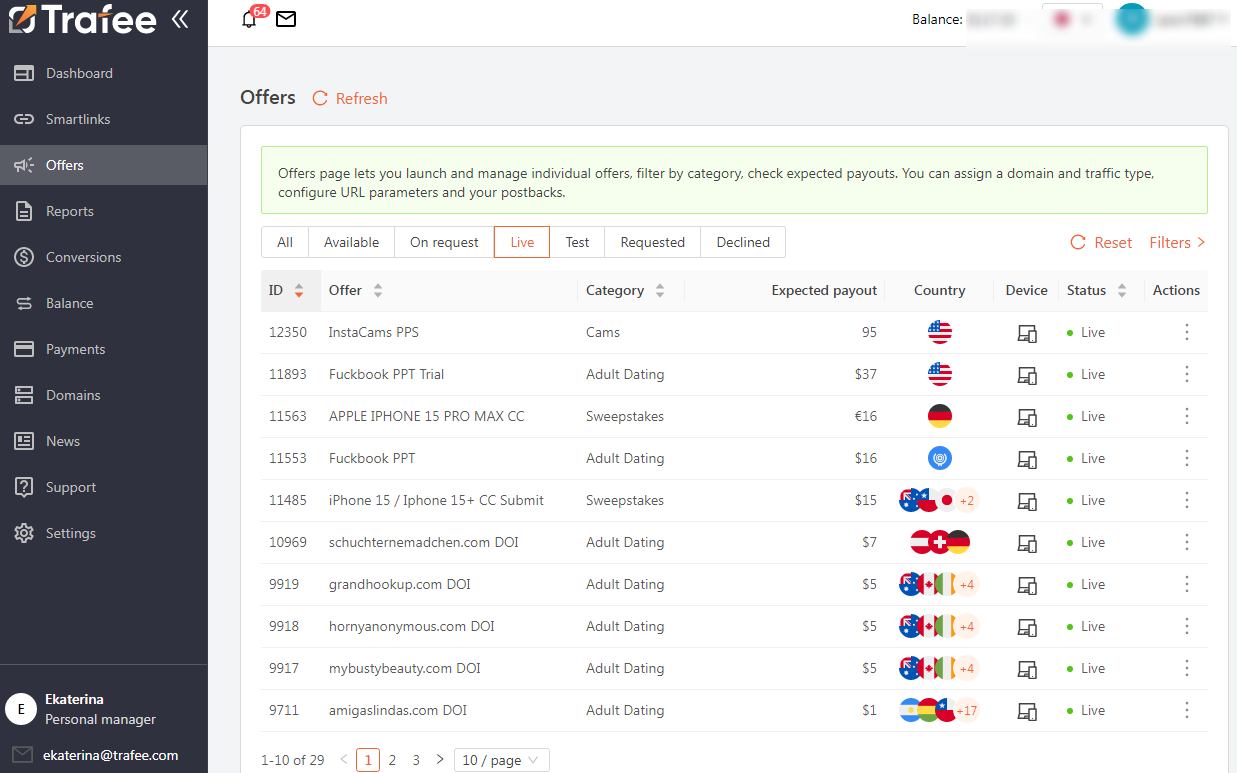This screenshot has width=1237, height=773.
Task: Collapse the sidebar using the double chevron
Action: (180, 18)
